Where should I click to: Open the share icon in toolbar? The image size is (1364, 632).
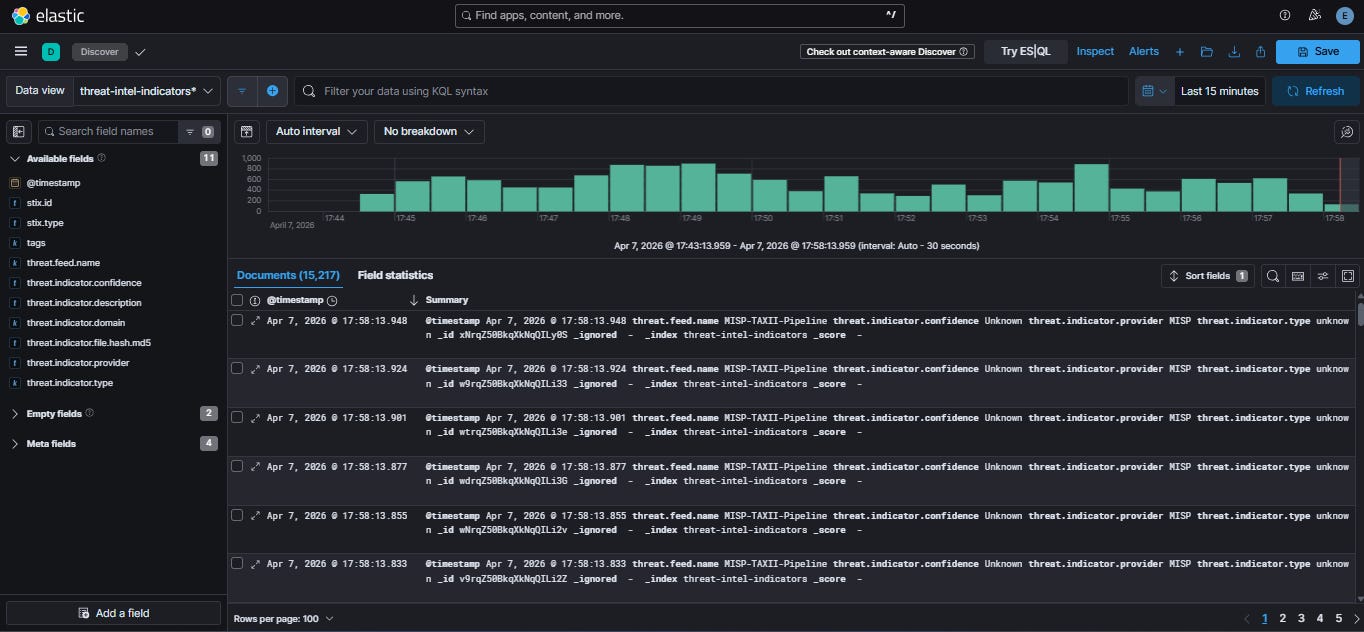pos(1260,52)
